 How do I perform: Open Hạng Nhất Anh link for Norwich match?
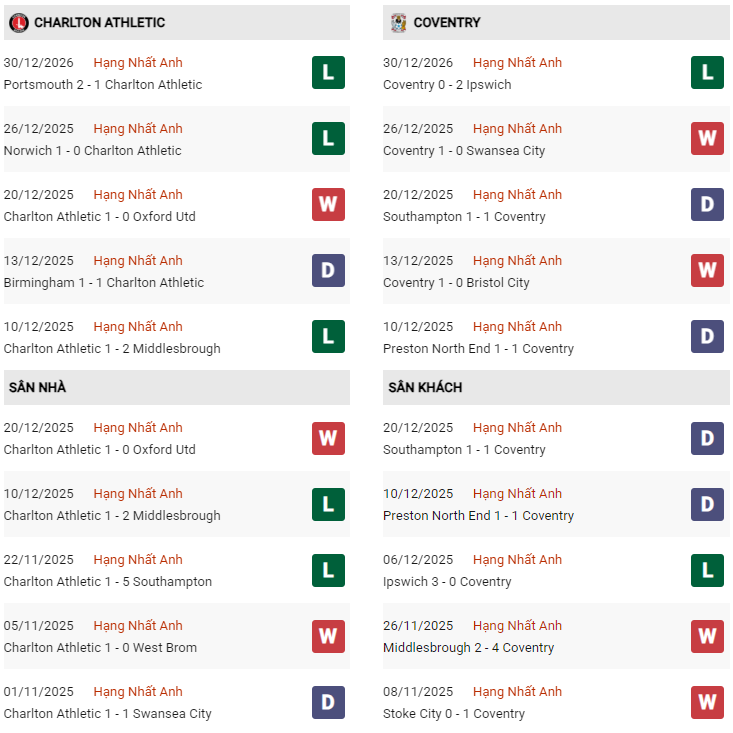138,128
